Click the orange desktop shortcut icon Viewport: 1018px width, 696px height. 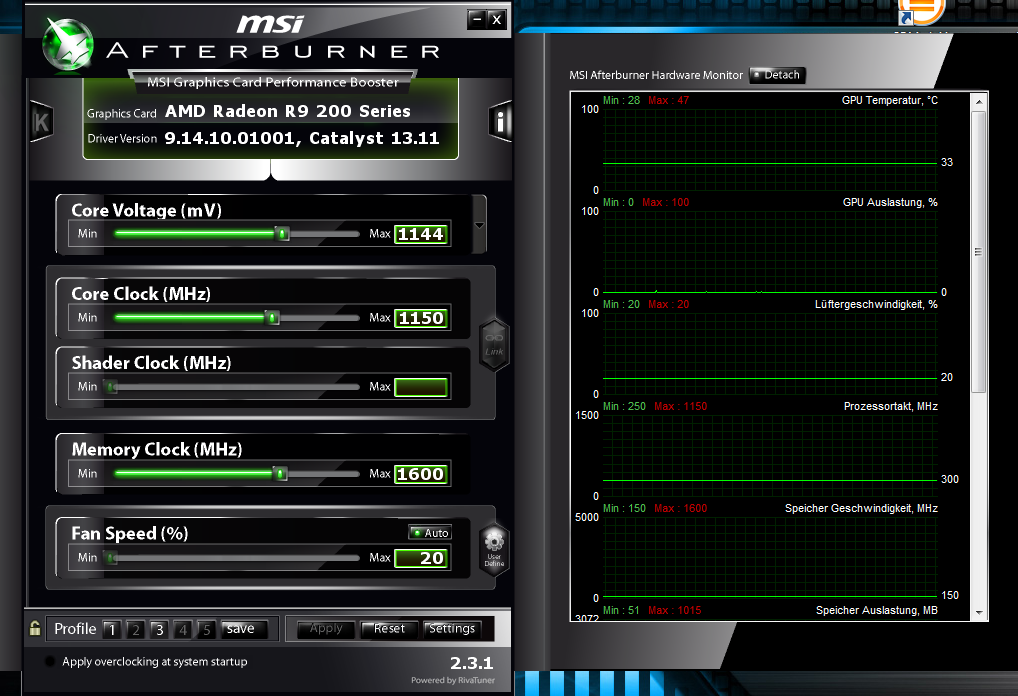tap(921, 12)
